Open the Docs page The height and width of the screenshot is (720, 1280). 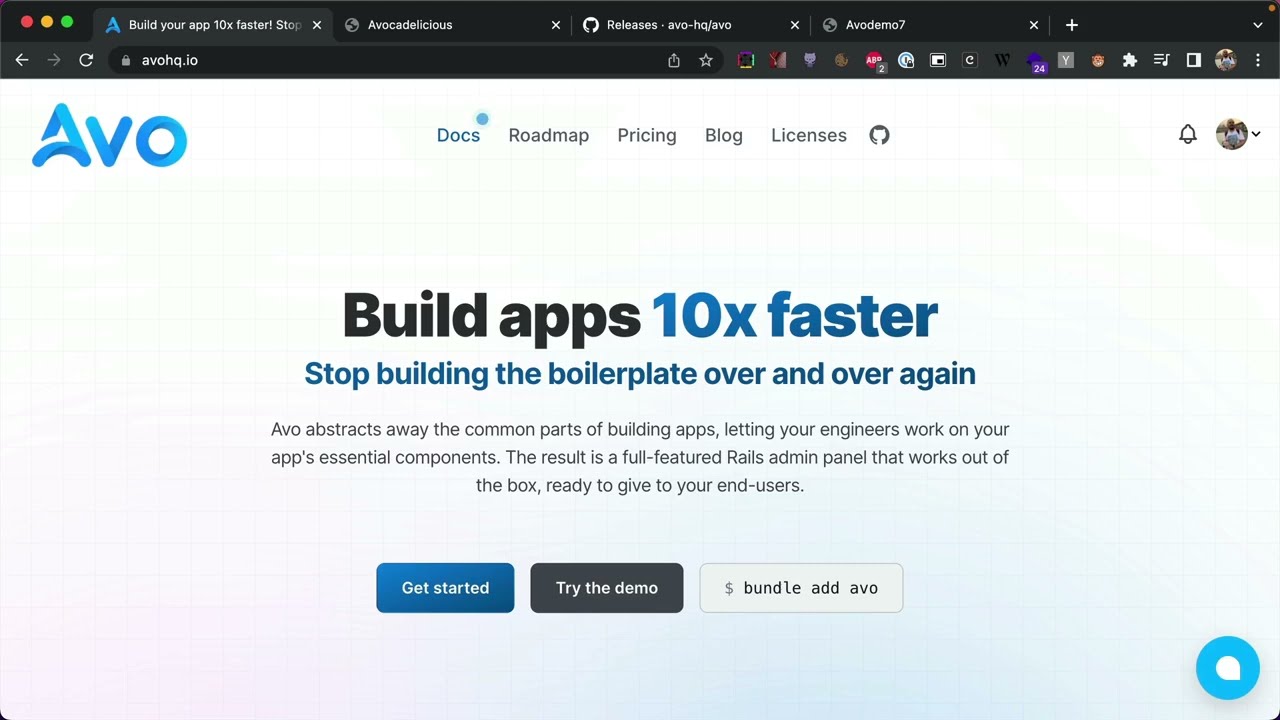click(x=458, y=135)
